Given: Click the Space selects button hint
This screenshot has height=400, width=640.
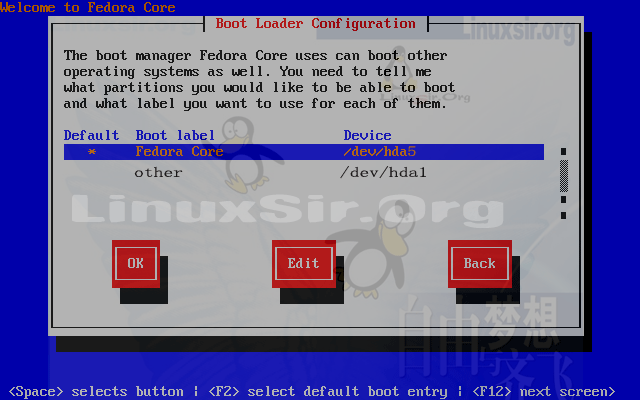Looking at the screenshot, I should point(96,391).
